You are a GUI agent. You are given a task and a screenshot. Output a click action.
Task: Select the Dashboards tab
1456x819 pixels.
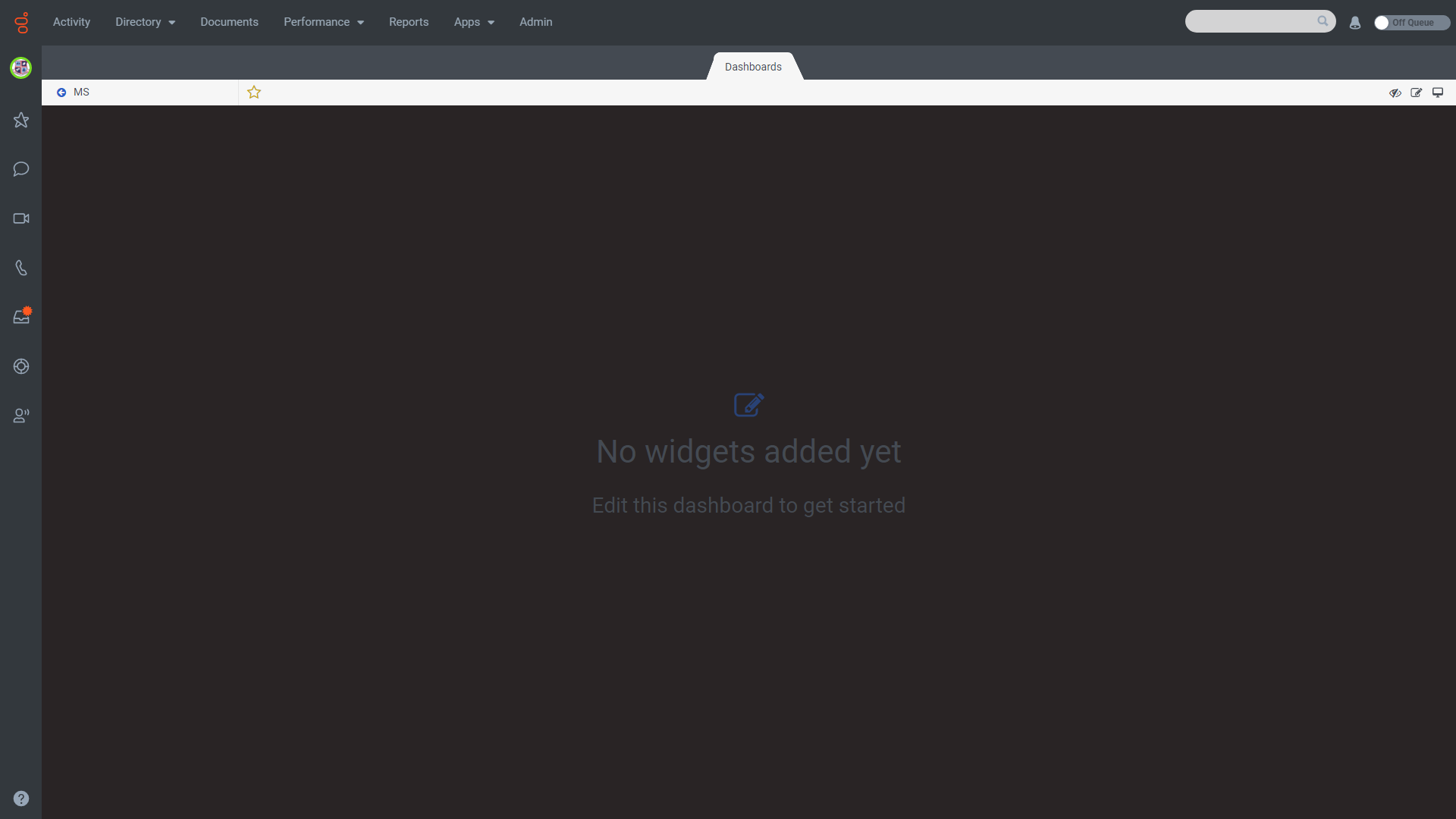[x=753, y=67]
